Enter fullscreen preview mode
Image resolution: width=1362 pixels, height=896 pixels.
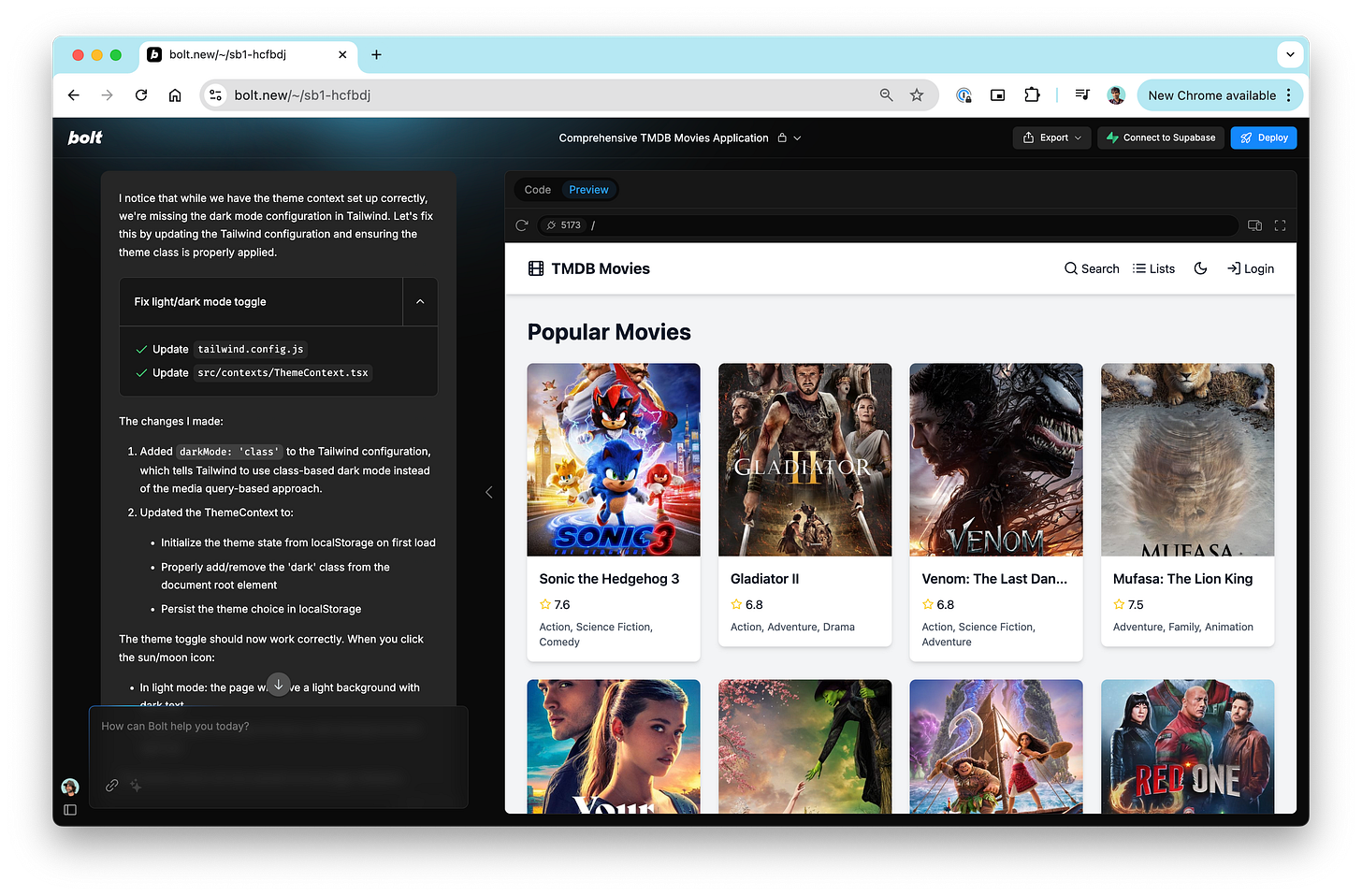coord(1280,225)
